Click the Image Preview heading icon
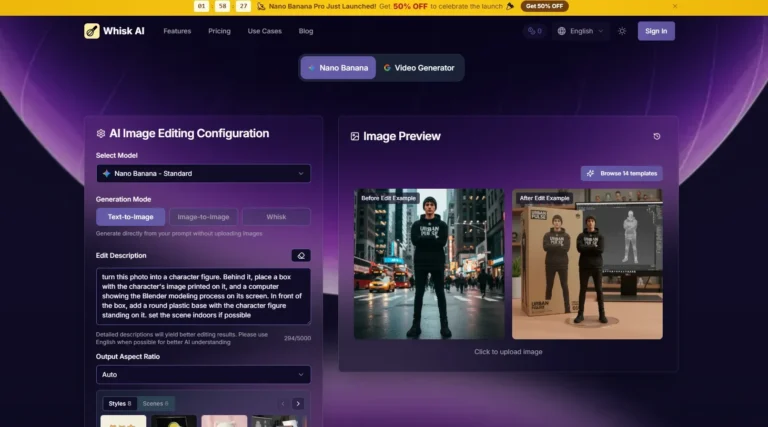Screen dimensions: 768x427 click(355, 136)
